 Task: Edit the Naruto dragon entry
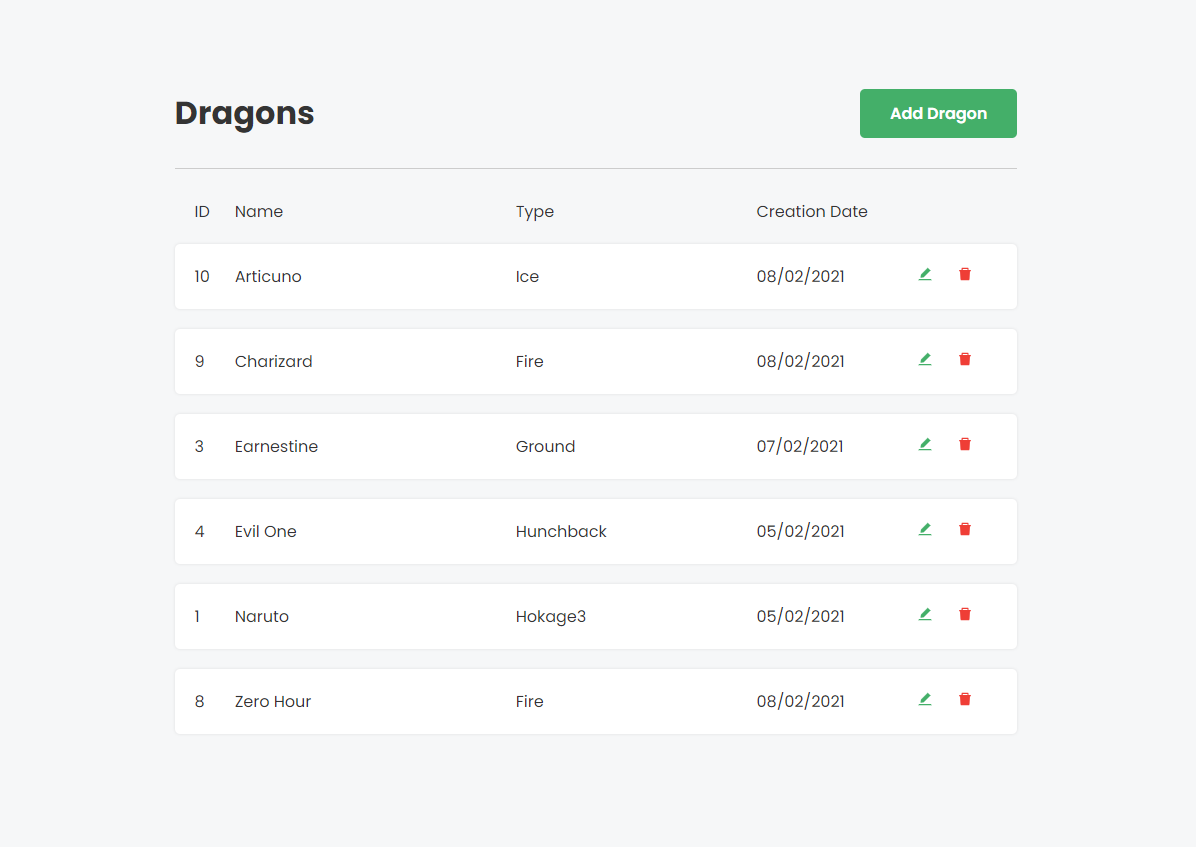click(x=924, y=614)
